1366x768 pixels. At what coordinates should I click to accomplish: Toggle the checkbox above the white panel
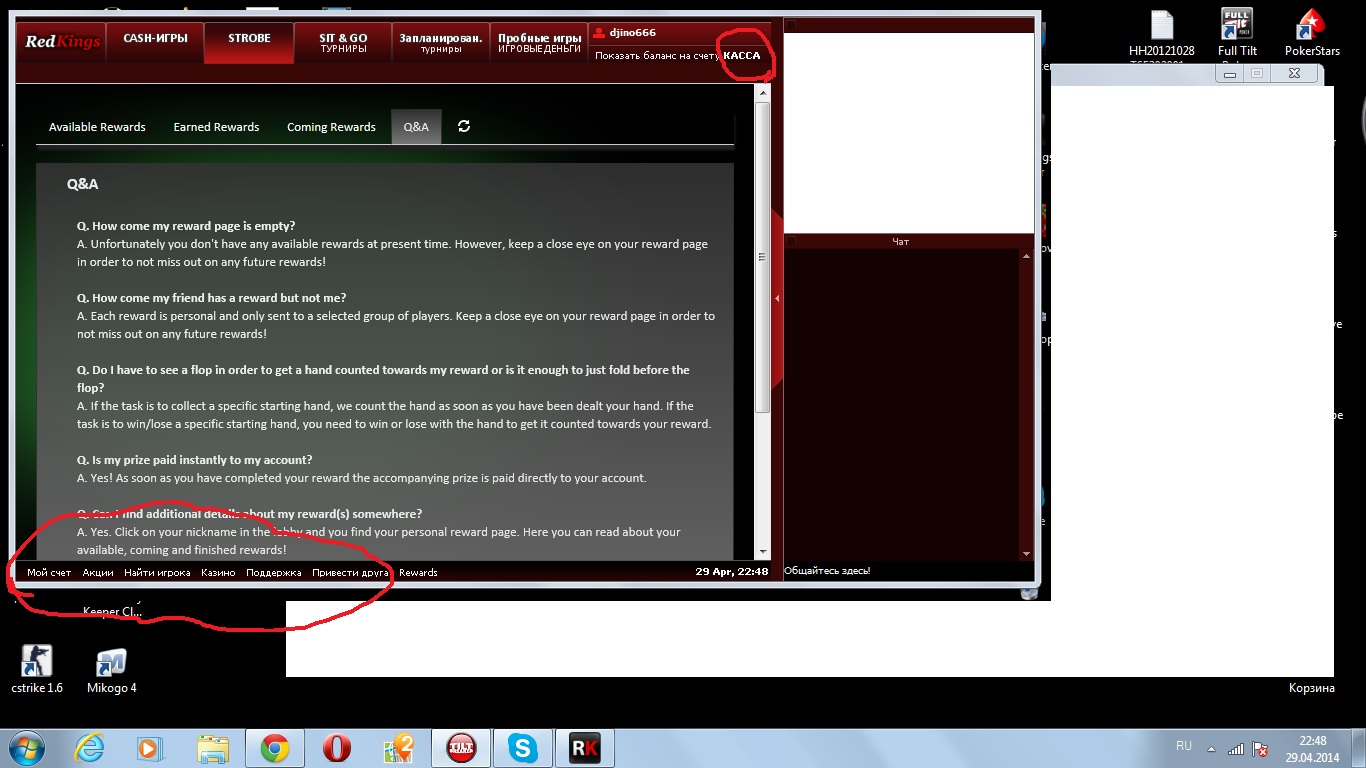[792, 25]
